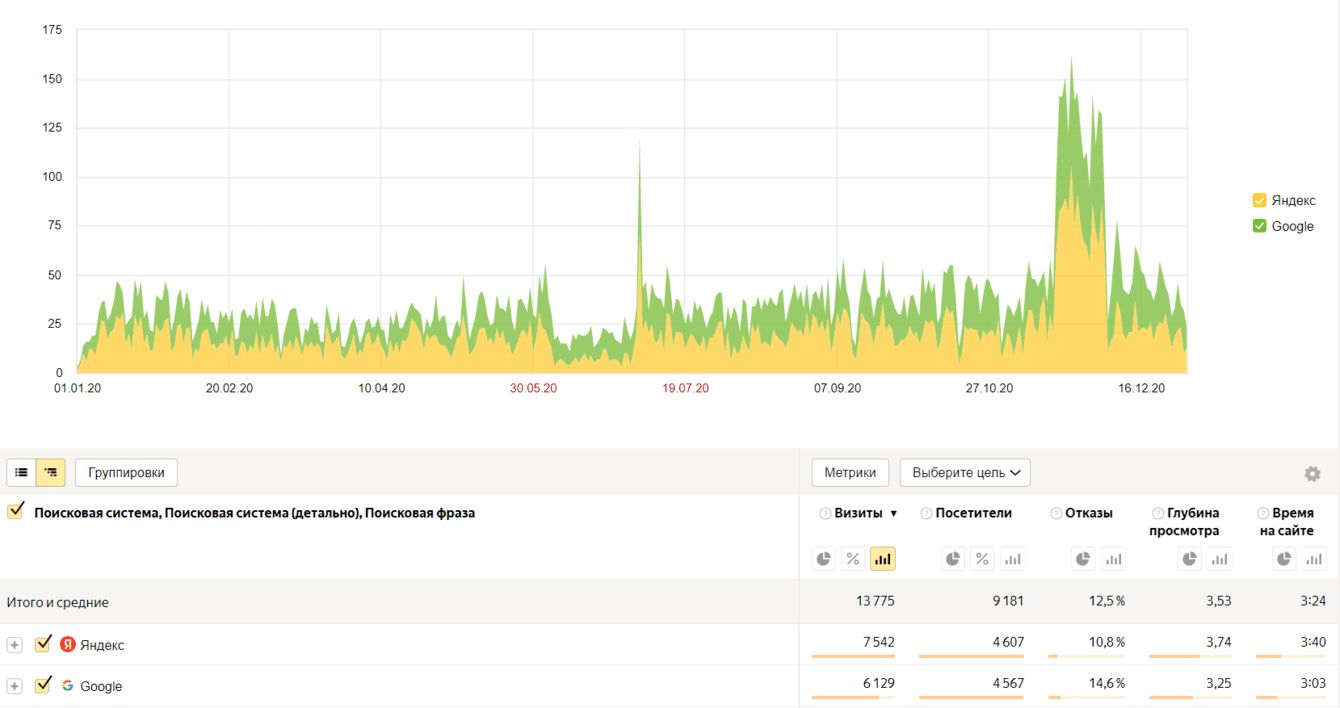Viewport: 1340px width, 708px height.
Task: Click the sort arrow beside Визиты
Action: point(894,514)
